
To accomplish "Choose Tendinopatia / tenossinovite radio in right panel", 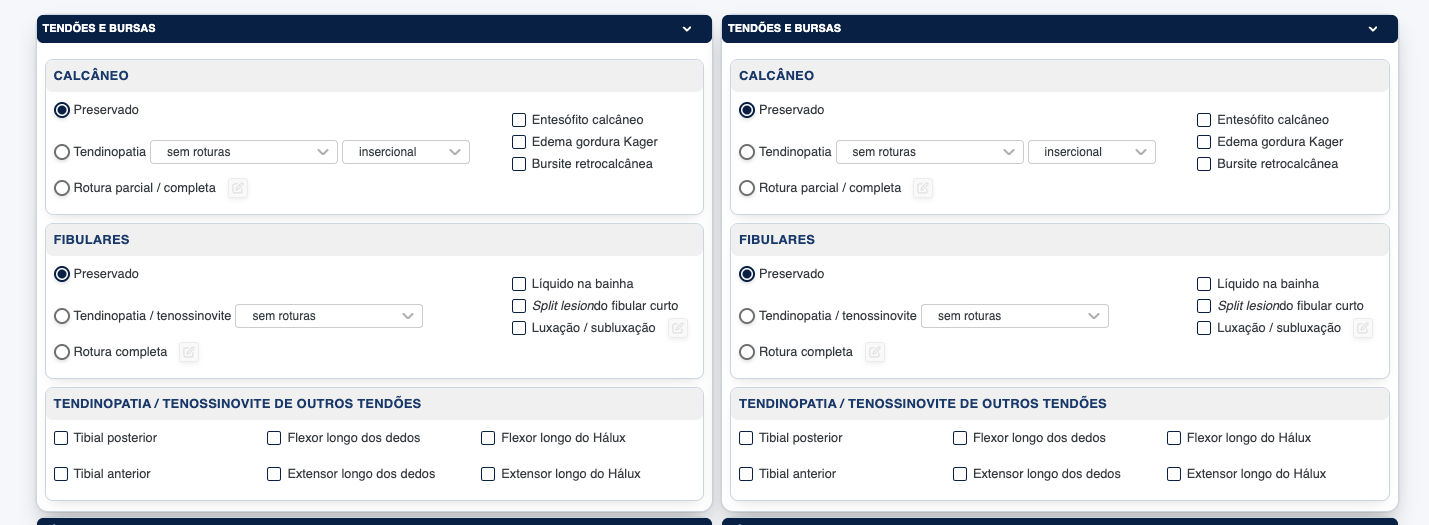I will [x=747, y=316].
